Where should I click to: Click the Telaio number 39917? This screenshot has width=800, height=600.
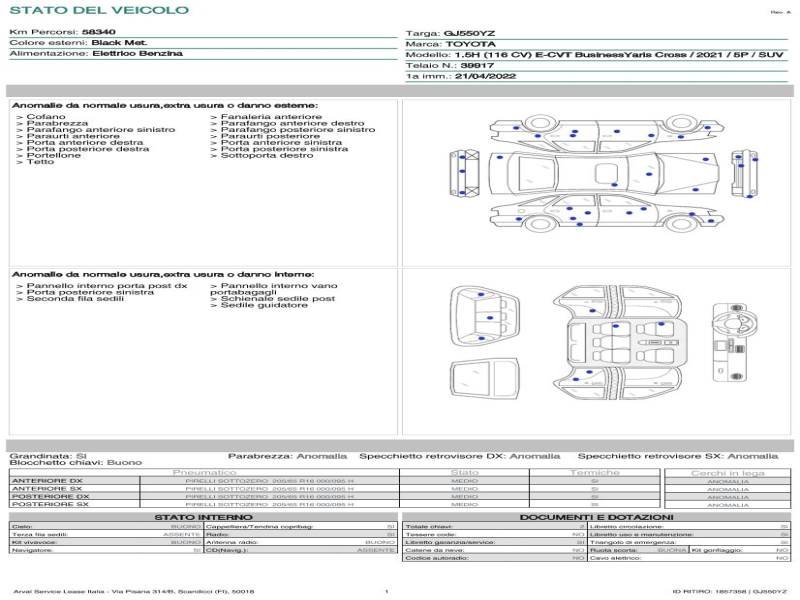pos(477,65)
